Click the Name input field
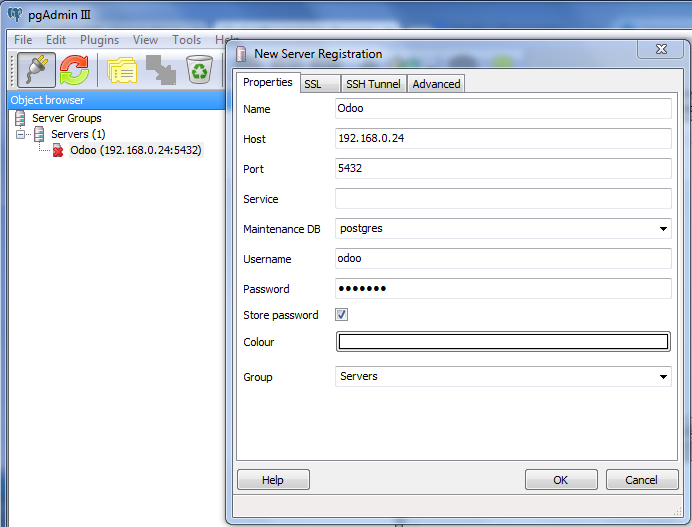 coord(503,108)
